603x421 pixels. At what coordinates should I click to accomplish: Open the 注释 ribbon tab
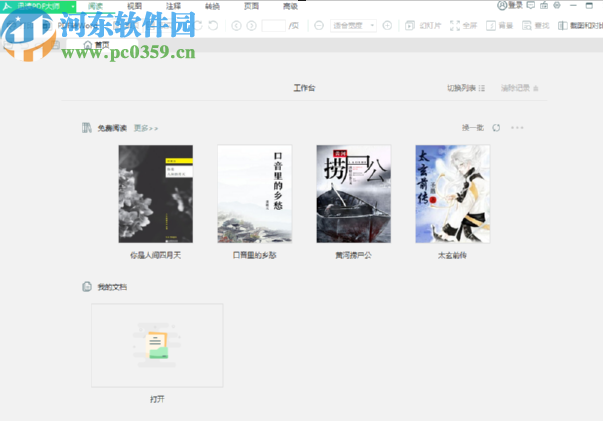[173, 6]
